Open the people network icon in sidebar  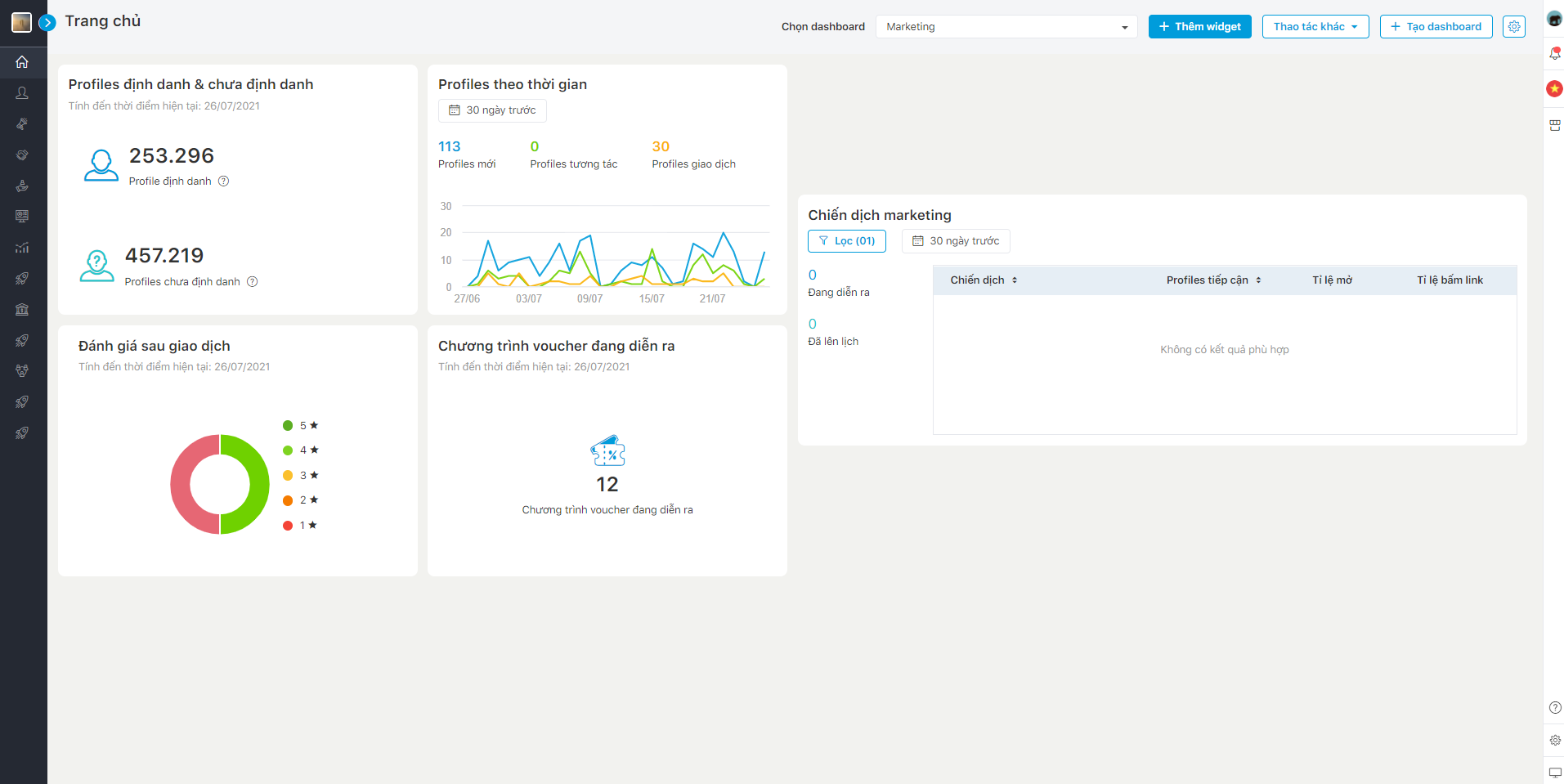coord(22,371)
